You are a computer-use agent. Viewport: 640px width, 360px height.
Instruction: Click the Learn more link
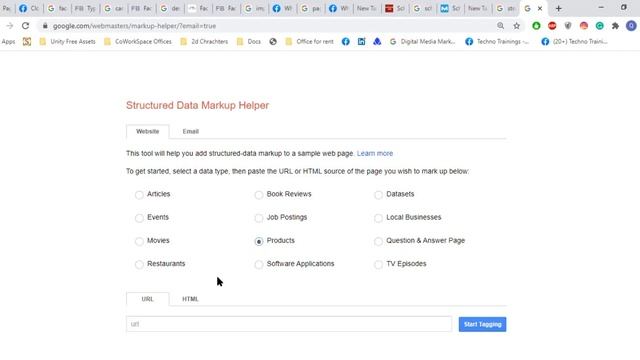(375, 153)
